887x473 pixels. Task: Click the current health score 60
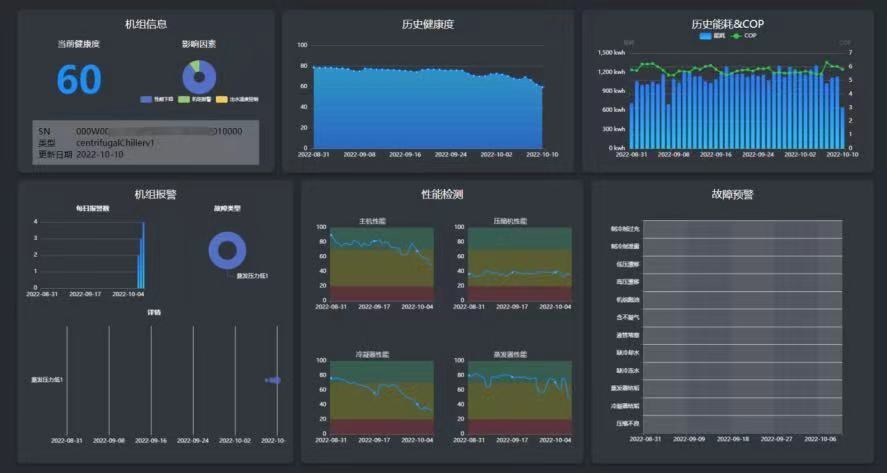click(x=79, y=79)
